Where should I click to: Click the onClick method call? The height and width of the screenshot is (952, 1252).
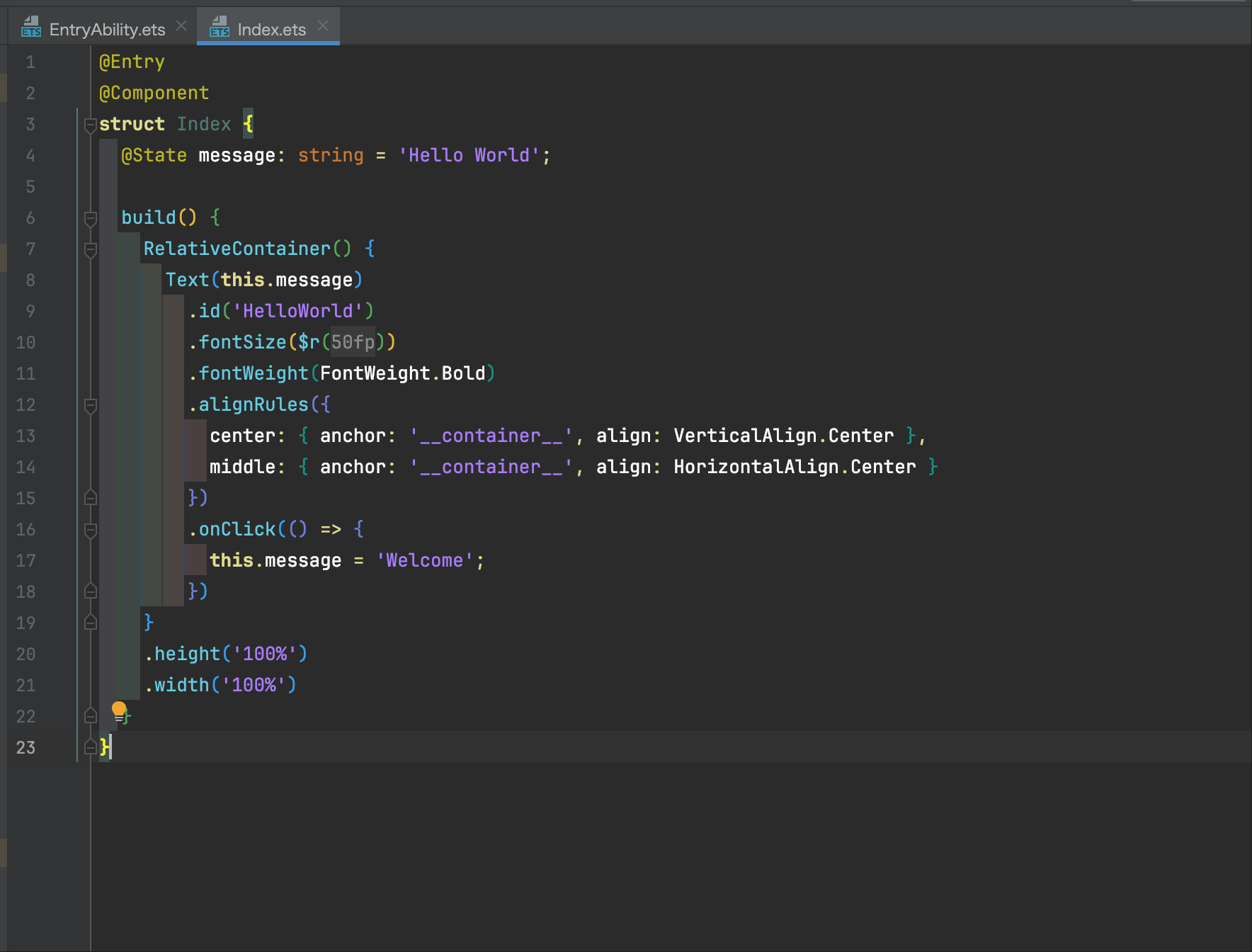237,529
